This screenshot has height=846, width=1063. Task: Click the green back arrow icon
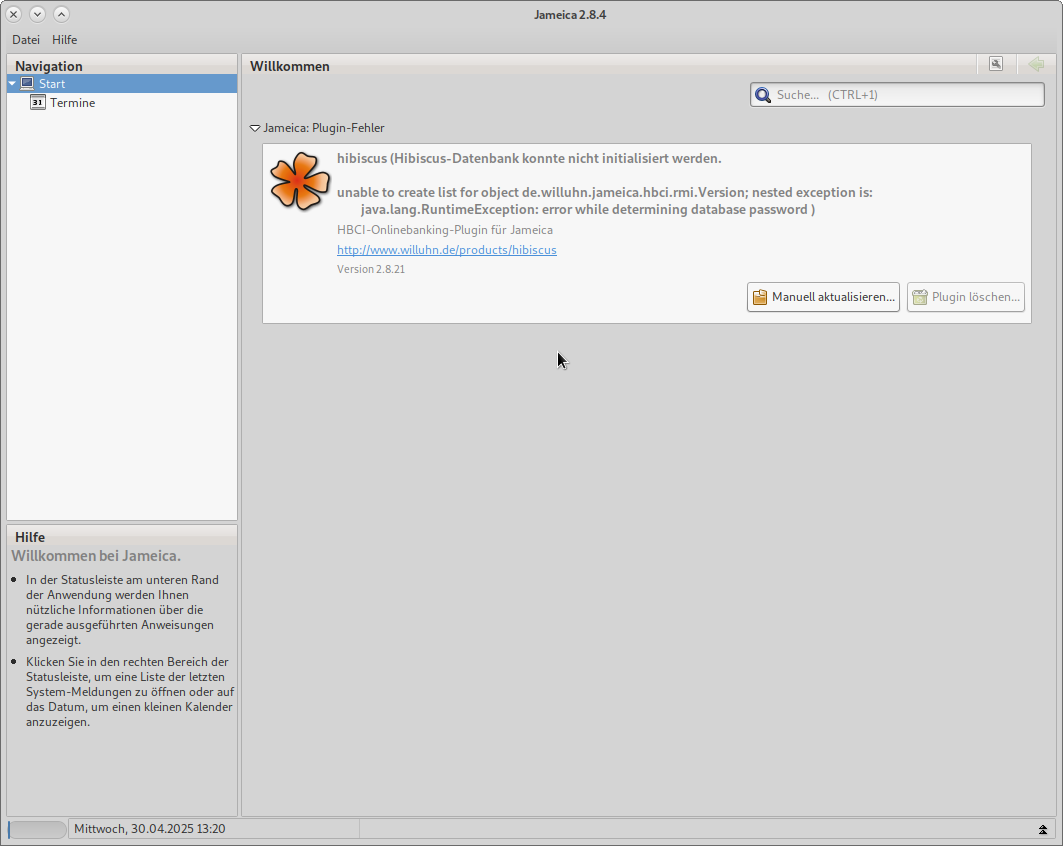(x=1036, y=64)
